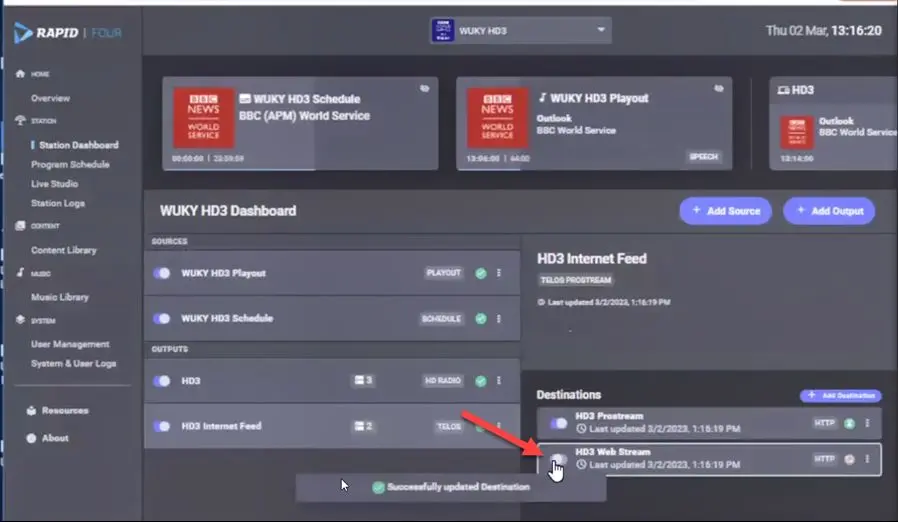898x522 pixels.
Task: Click green status check for HD3 output
Action: click(481, 380)
